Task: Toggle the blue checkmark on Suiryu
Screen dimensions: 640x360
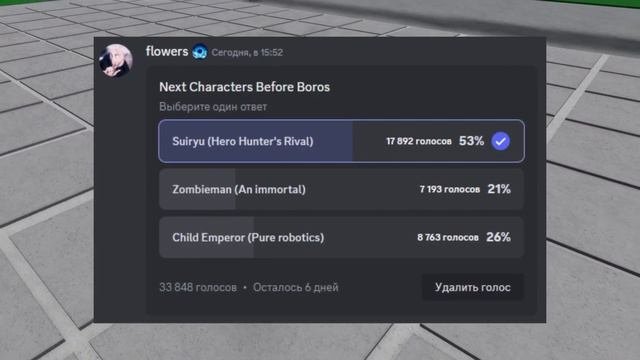Action: coord(500,141)
